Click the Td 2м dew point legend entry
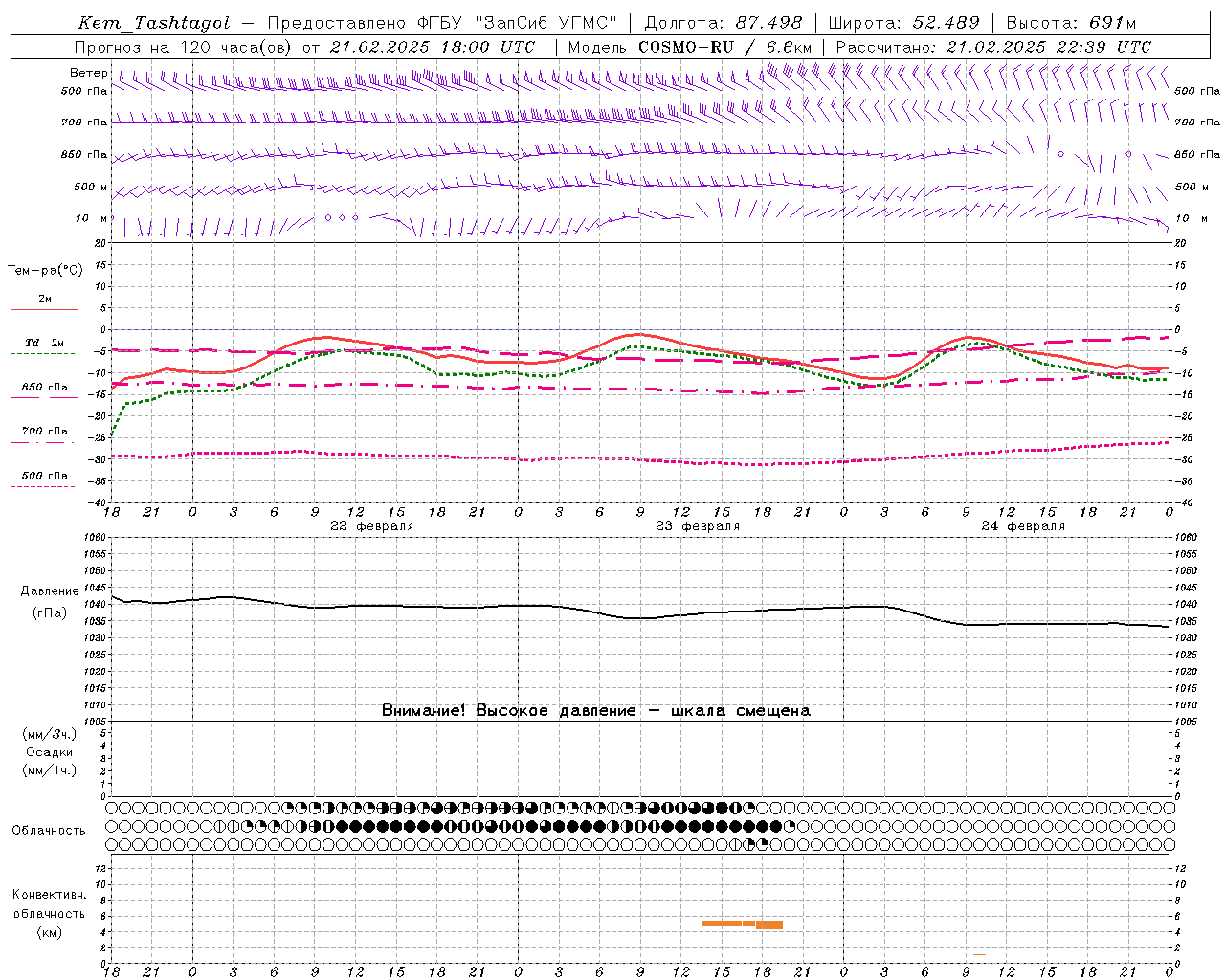1225x980 pixels. [x=45, y=343]
